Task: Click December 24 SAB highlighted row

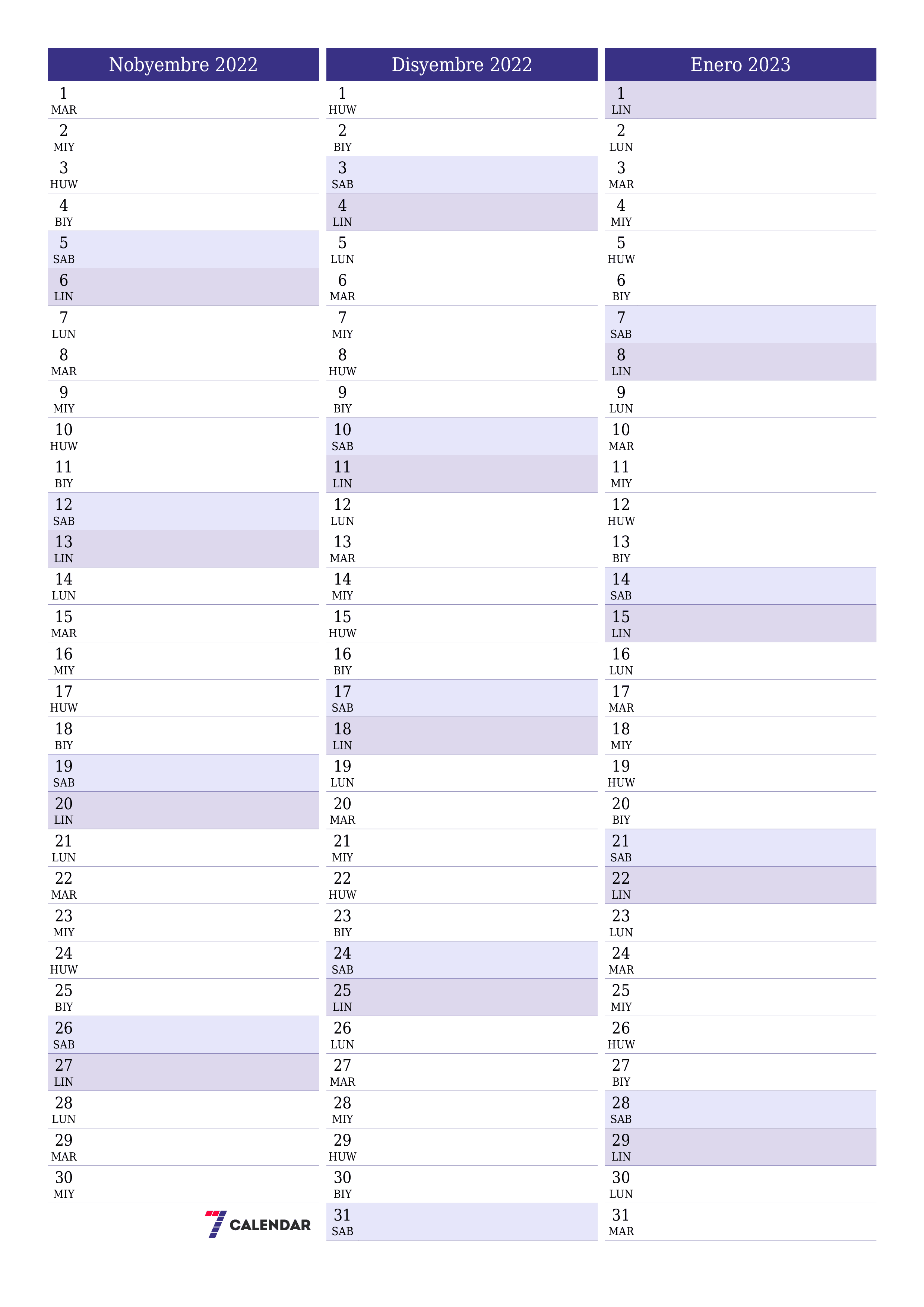Action: 462,955
